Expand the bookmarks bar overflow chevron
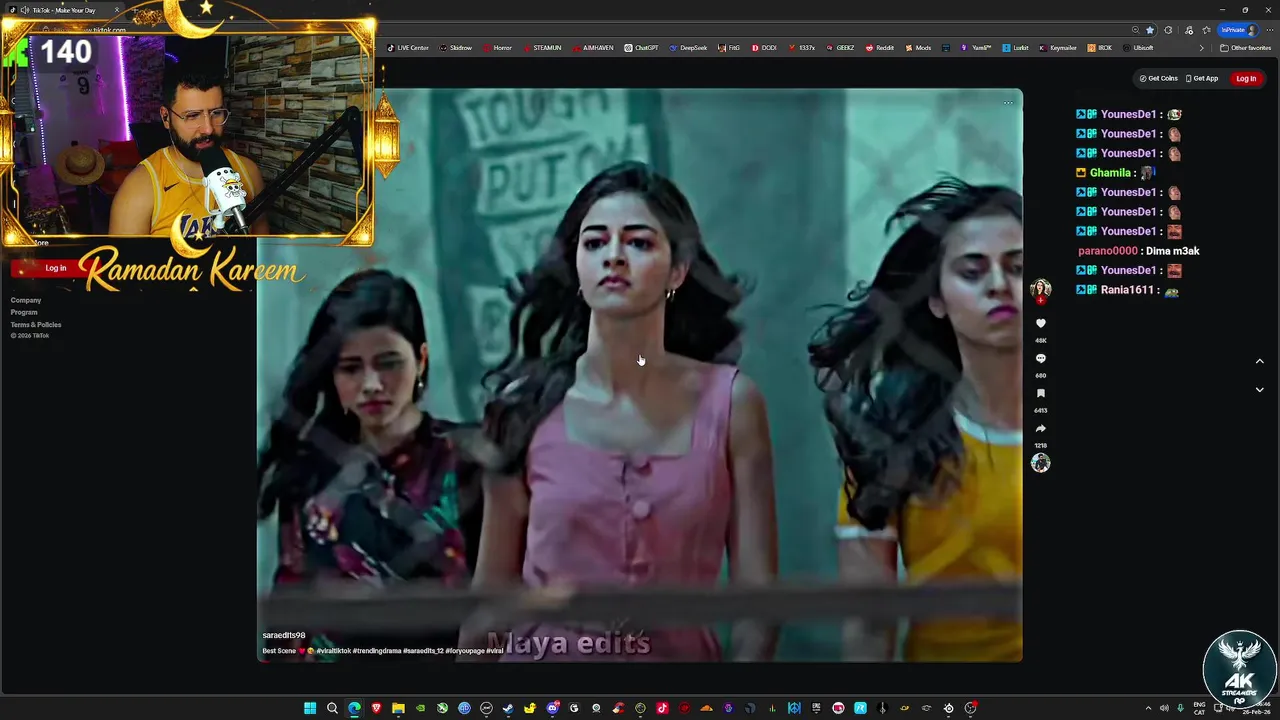 tap(1202, 48)
